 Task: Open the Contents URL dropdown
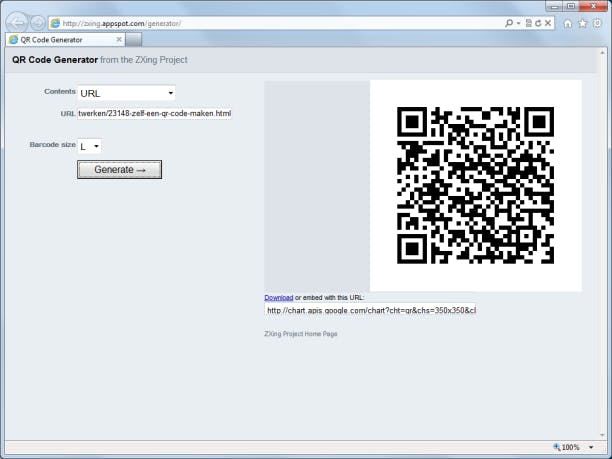(126, 93)
